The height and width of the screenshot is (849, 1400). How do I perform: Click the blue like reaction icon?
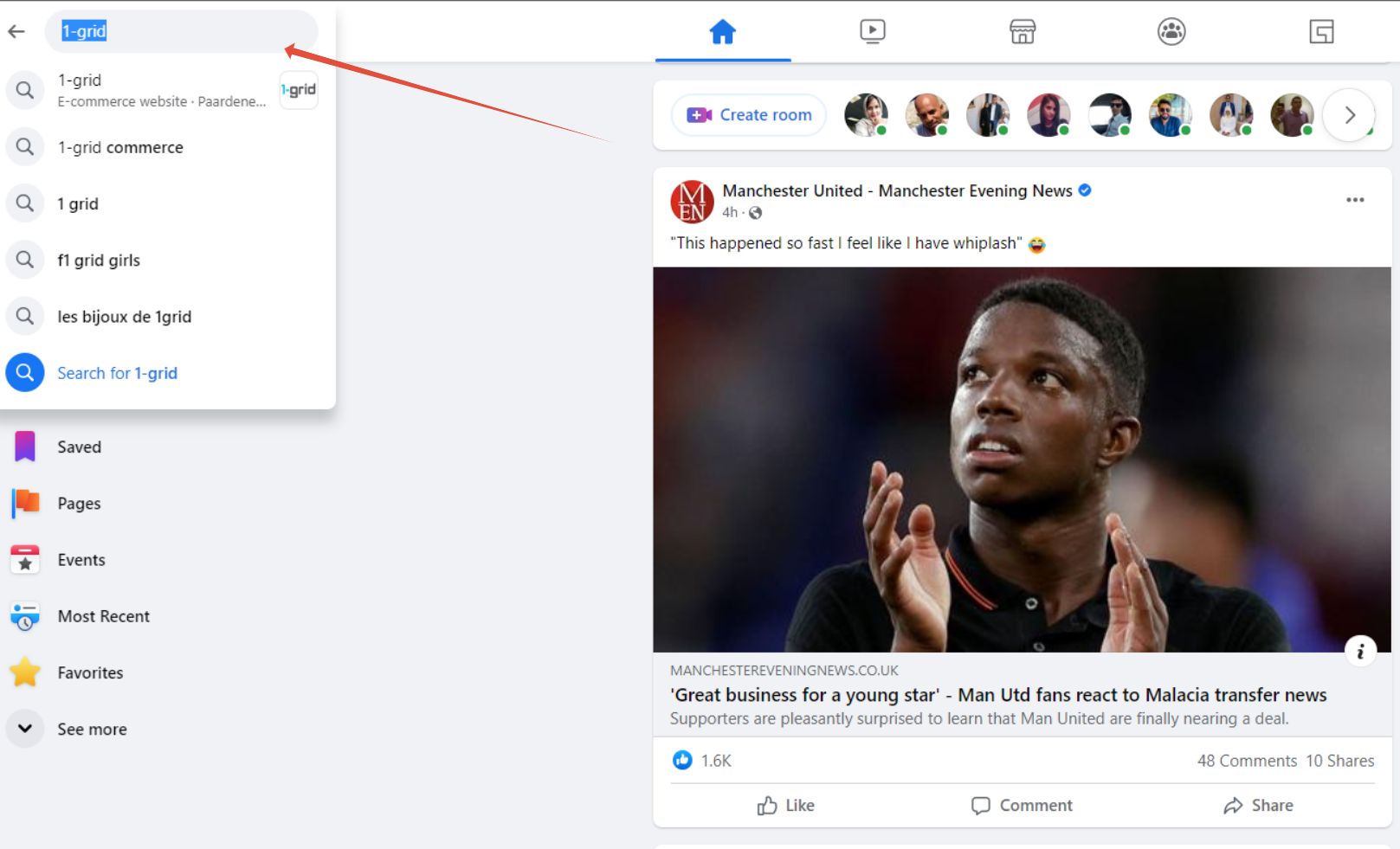[682, 760]
